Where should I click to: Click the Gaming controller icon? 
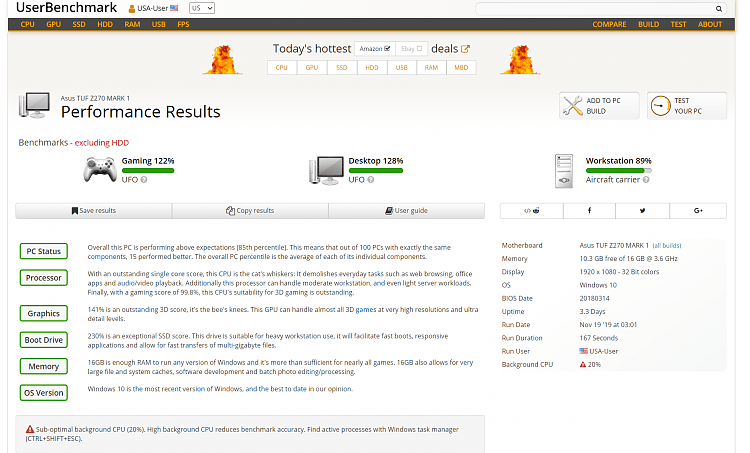[x=100, y=170]
